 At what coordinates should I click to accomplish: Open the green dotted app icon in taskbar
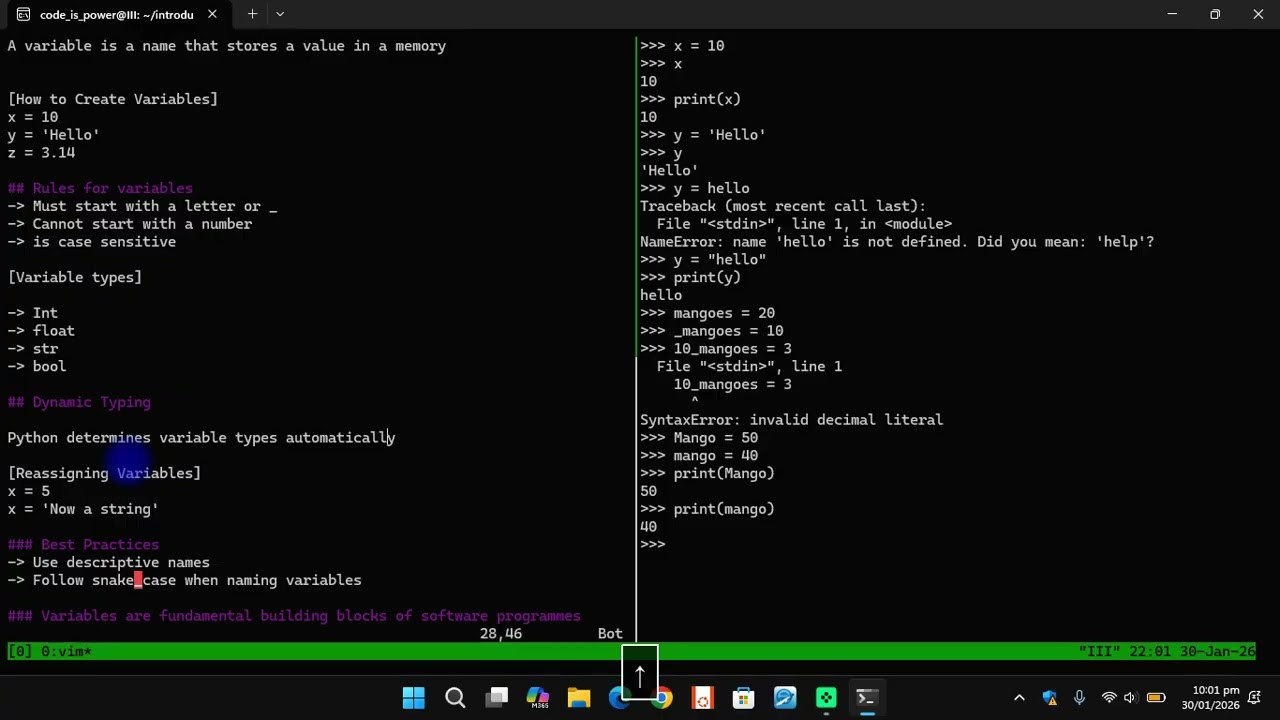[826, 698]
